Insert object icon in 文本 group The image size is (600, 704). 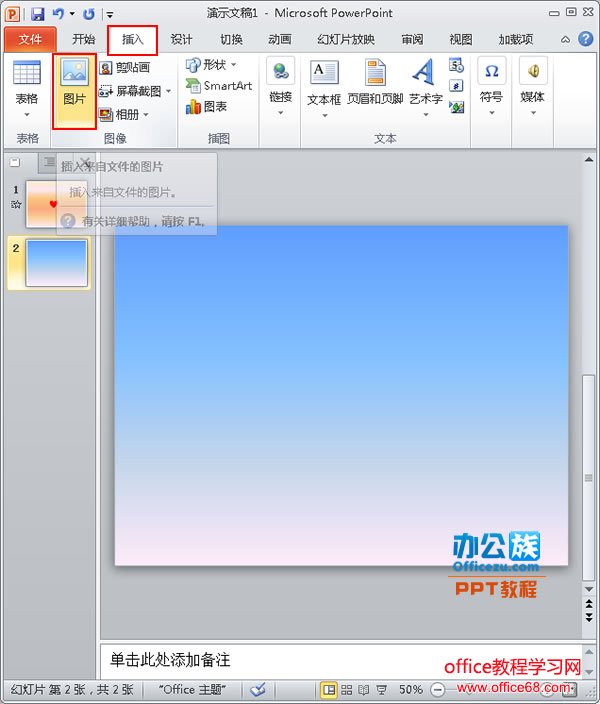[x=456, y=107]
